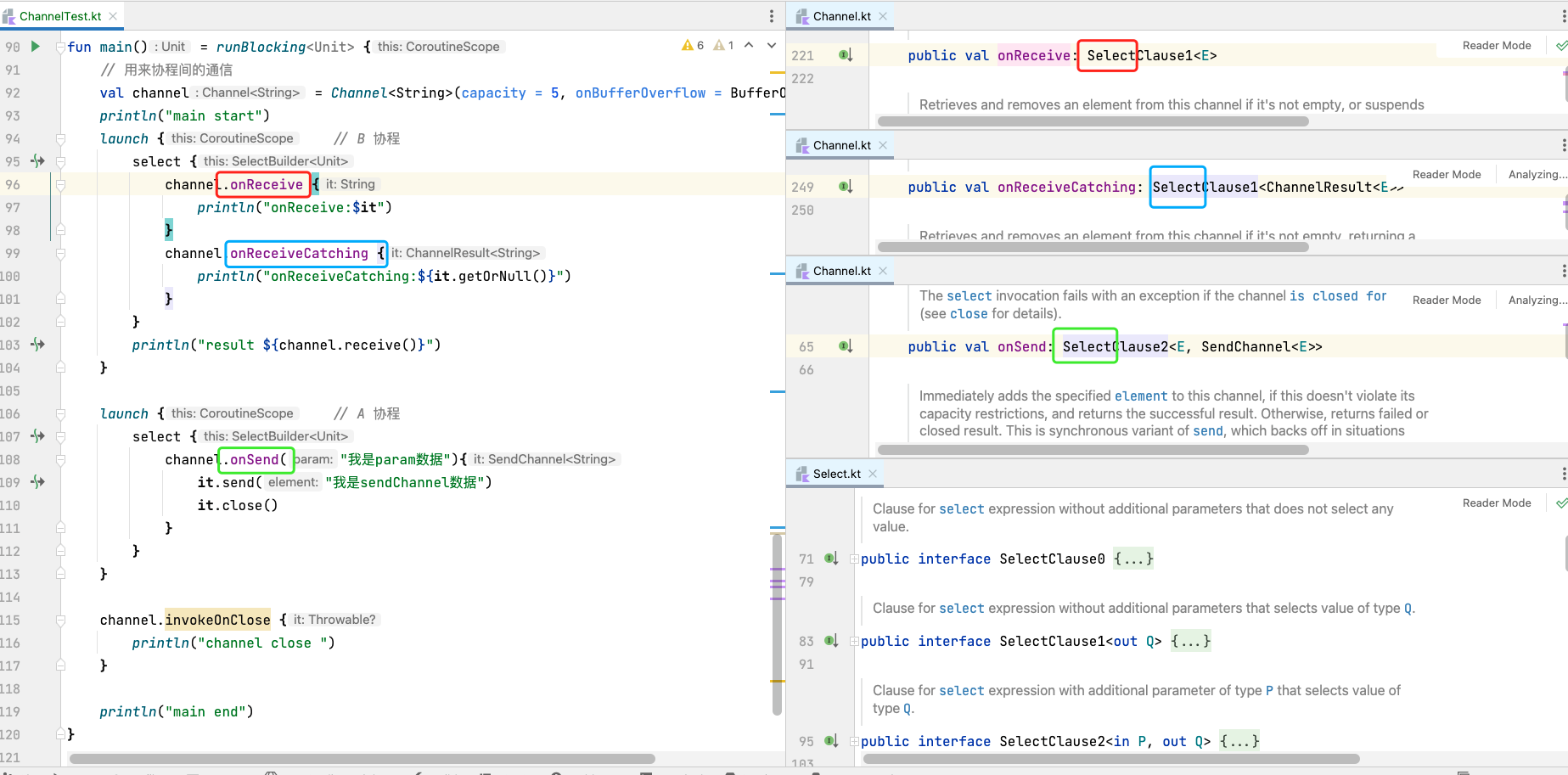This screenshot has height=775, width=1568.
Task: Click horizontal scrollbar in Select.kt pane
Action: (1111, 759)
